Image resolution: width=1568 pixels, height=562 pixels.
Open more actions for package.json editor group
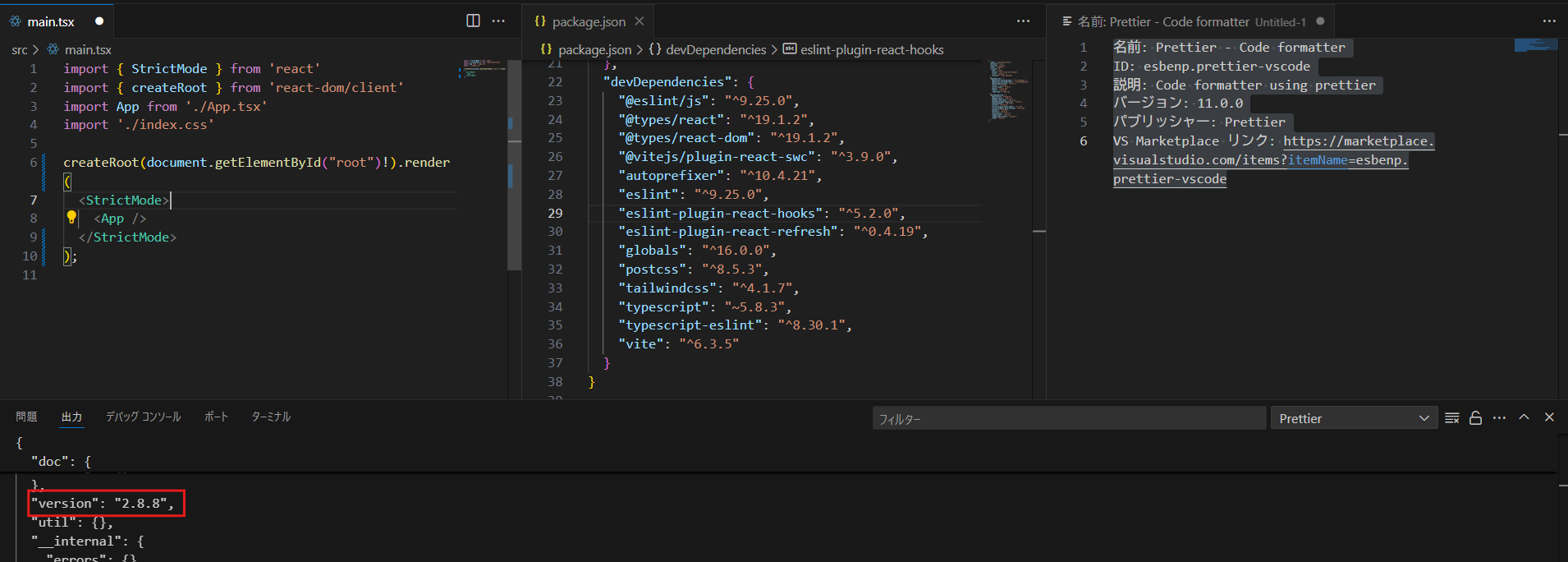[x=1023, y=21]
